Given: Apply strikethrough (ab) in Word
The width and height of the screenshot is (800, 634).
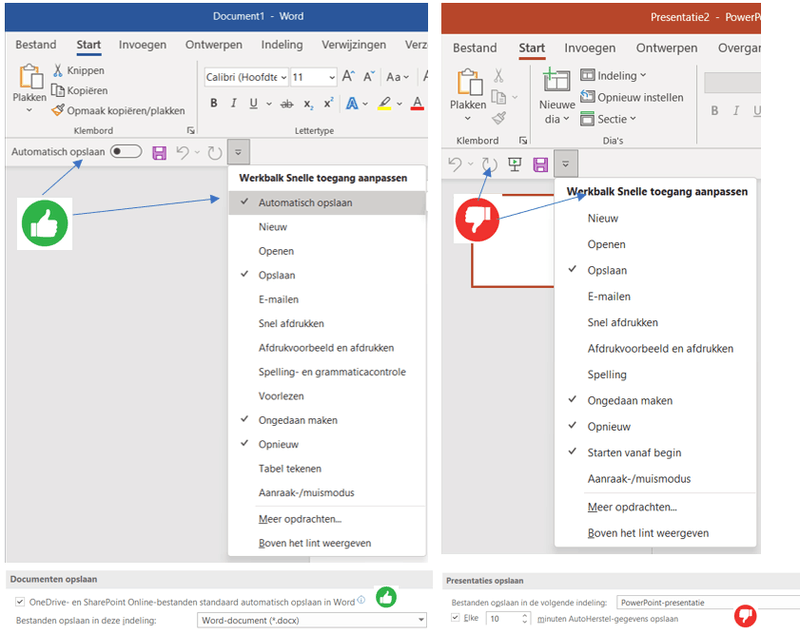Looking at the screenshot, I should [x=287, y=104].
